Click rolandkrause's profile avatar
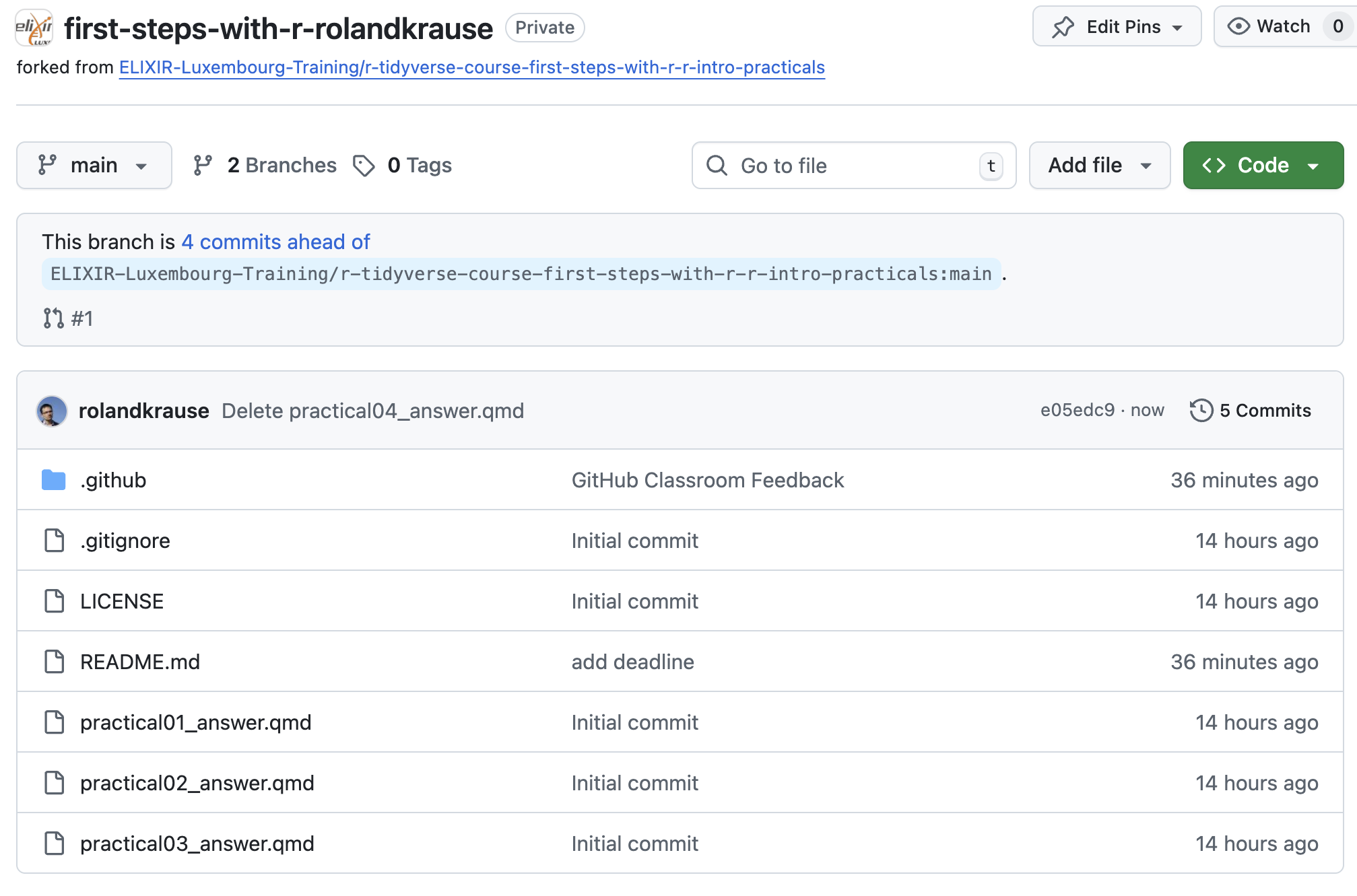 pyautogui.click(x=52, y=411)
